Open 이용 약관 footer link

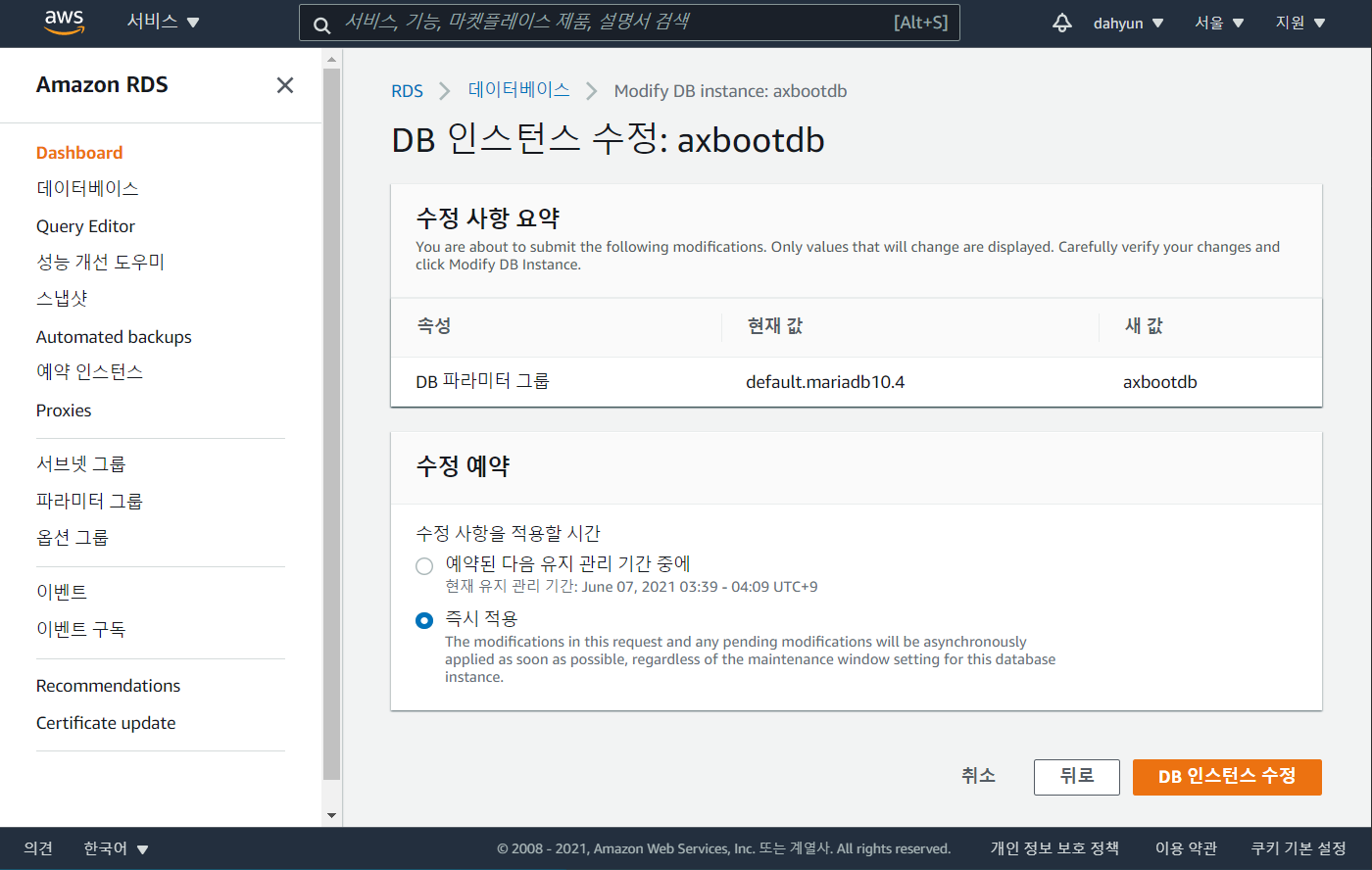tap(1186, 848)
